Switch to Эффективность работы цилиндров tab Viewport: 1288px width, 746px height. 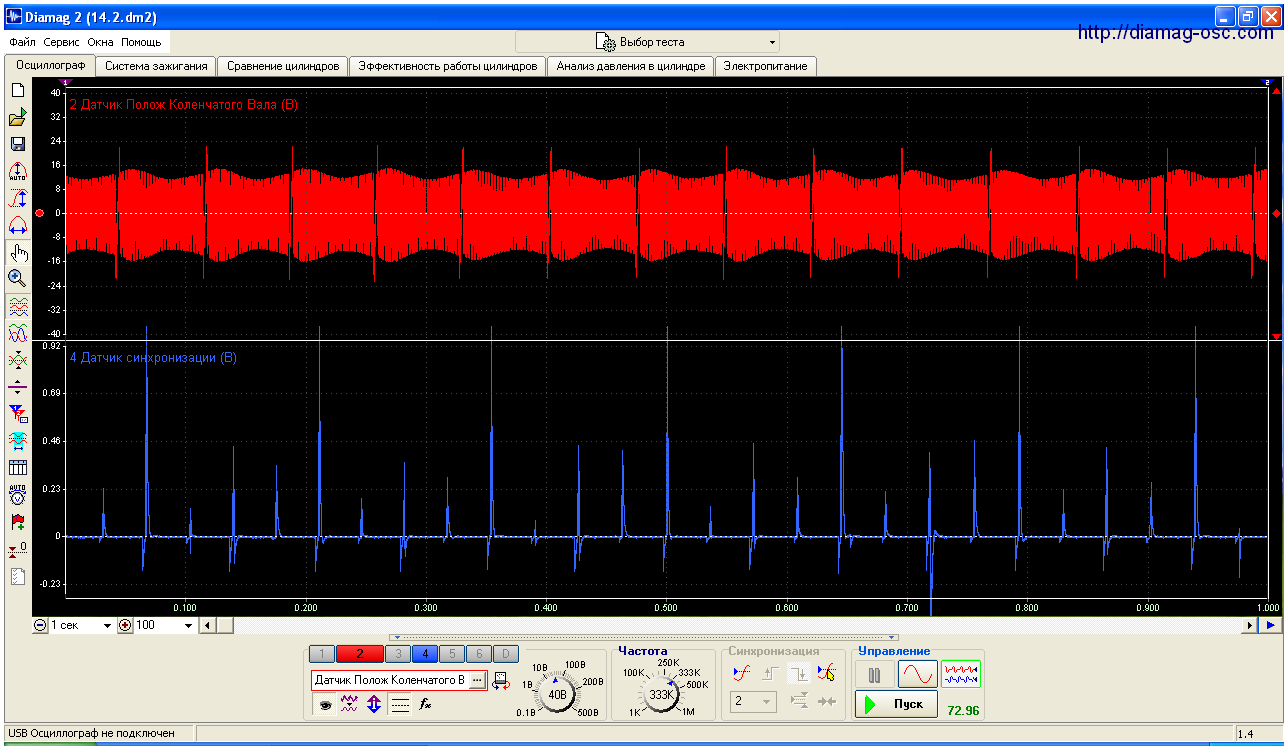(x=448, y=66)
